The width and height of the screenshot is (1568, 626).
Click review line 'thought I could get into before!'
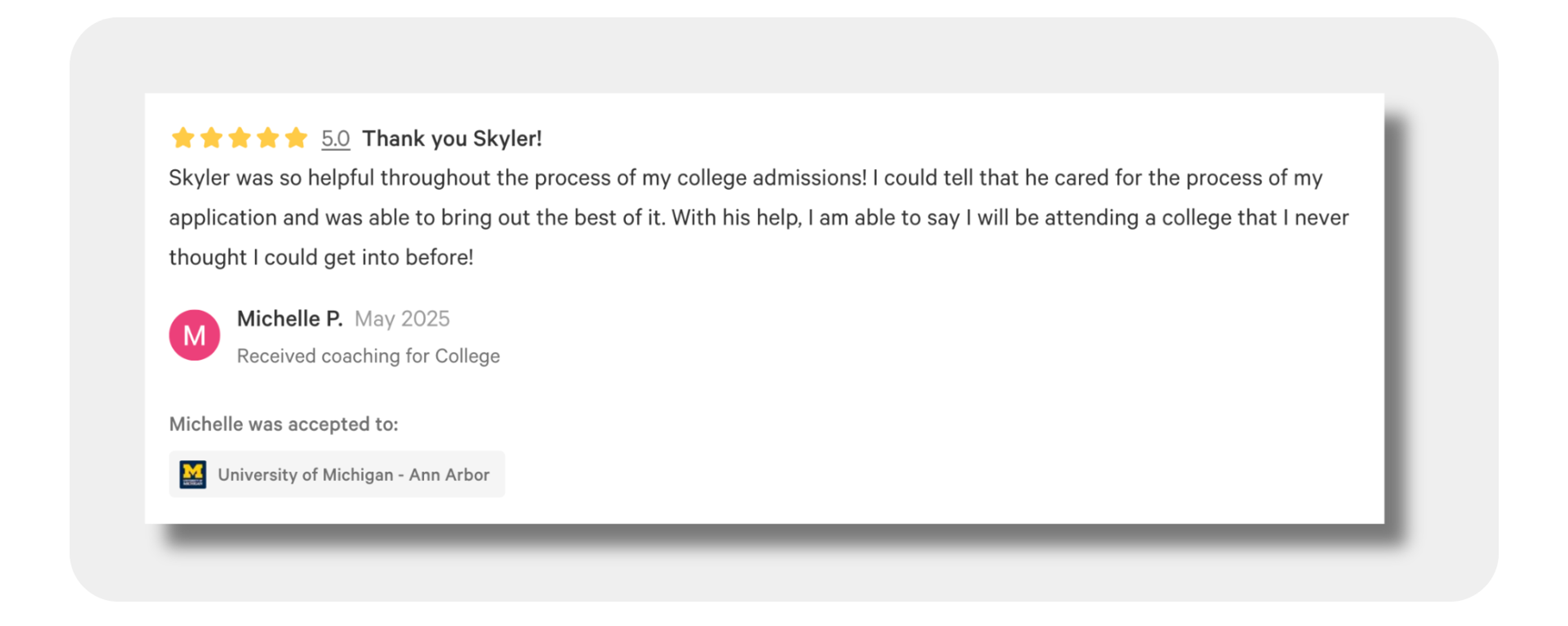click(321, 257)
